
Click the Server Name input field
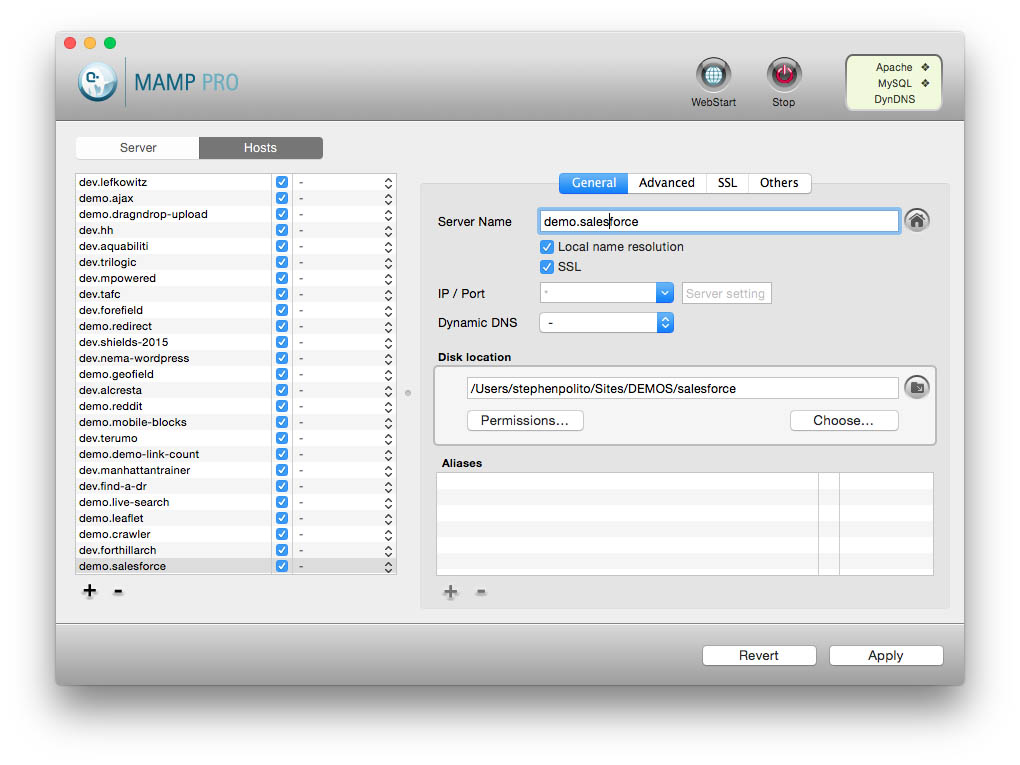(x=719, y=221)
